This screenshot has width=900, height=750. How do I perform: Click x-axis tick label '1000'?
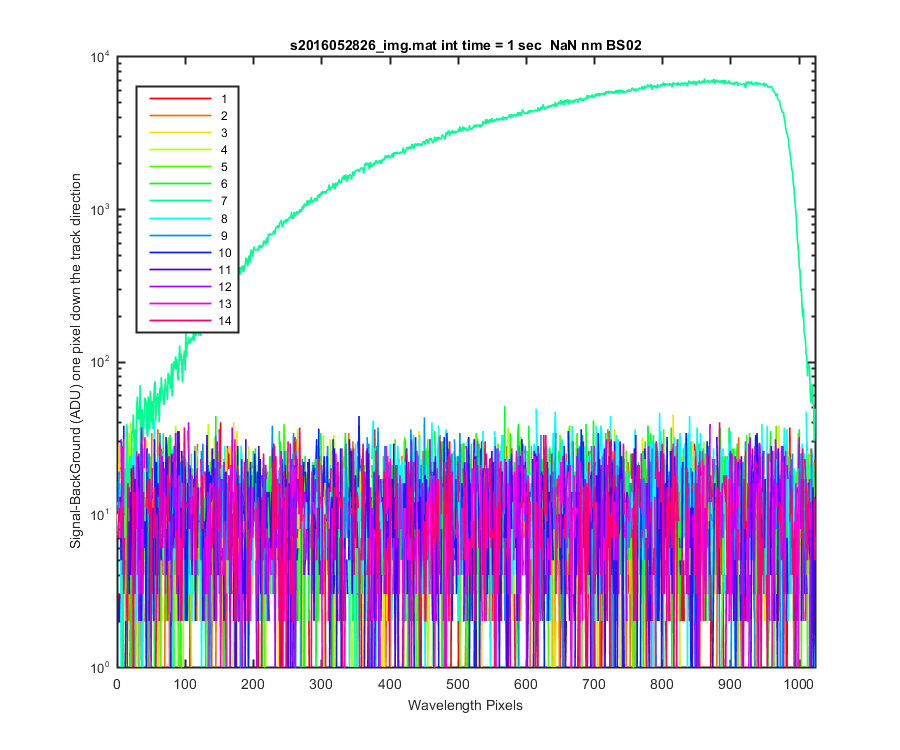click(x=798, y=684)
